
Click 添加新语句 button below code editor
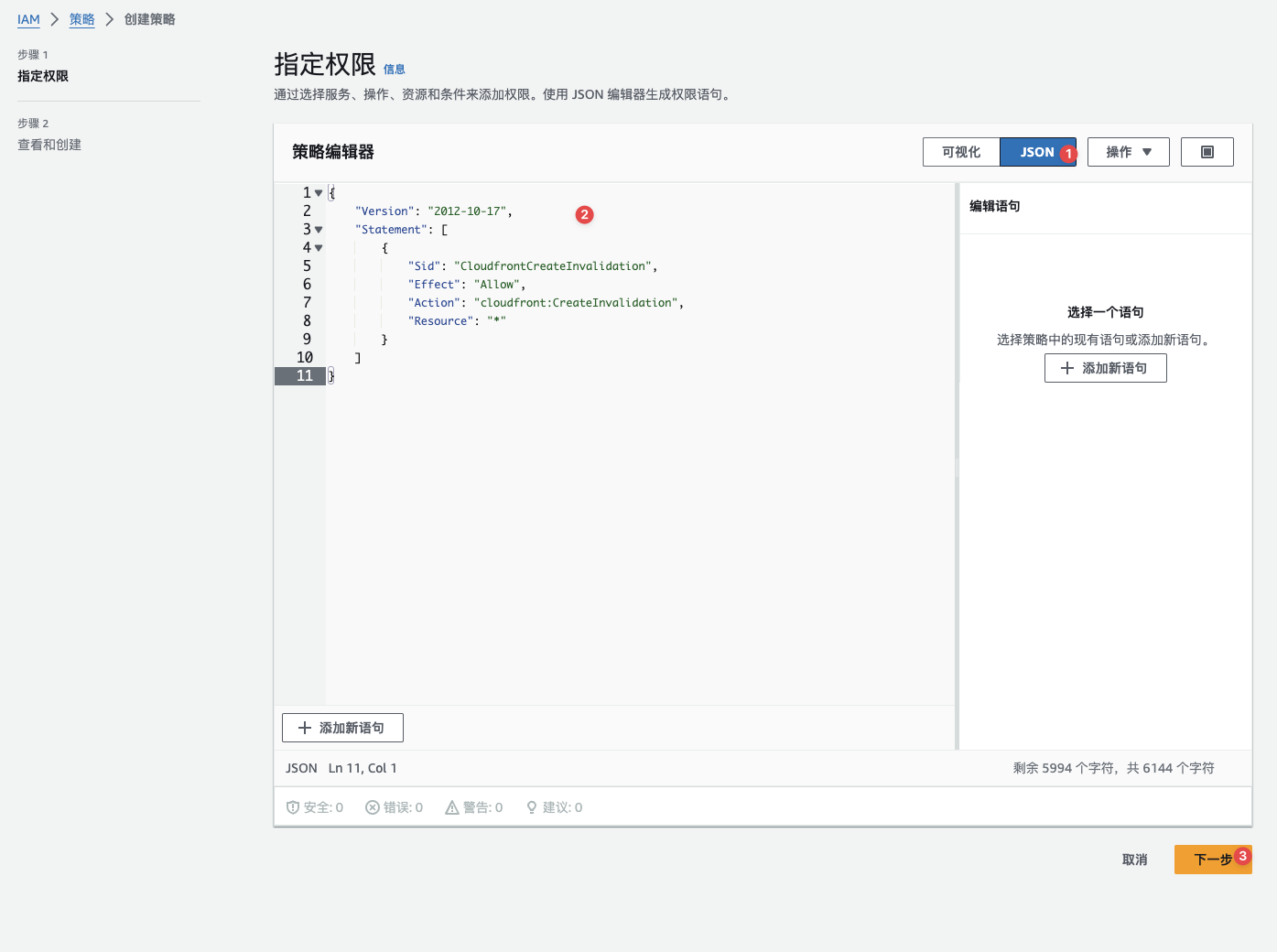(x=342, y=728)
